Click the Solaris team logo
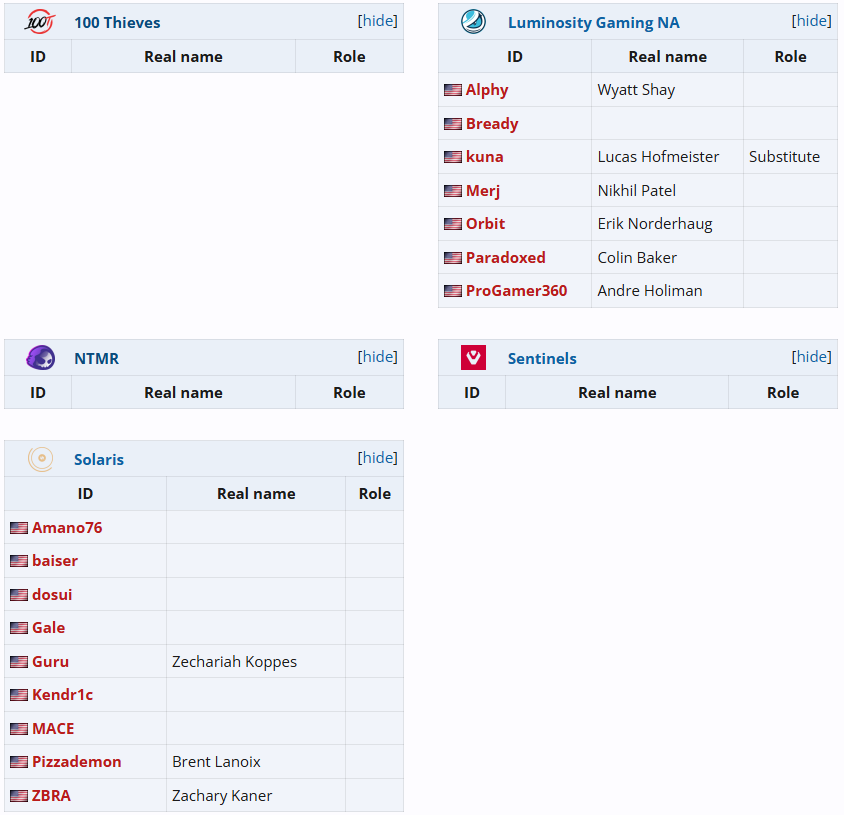 point(40,459)
